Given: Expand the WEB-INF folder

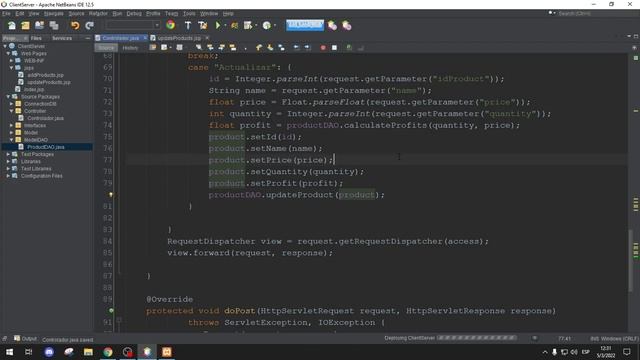Looking at the screenshot, I should pos(12,60).
